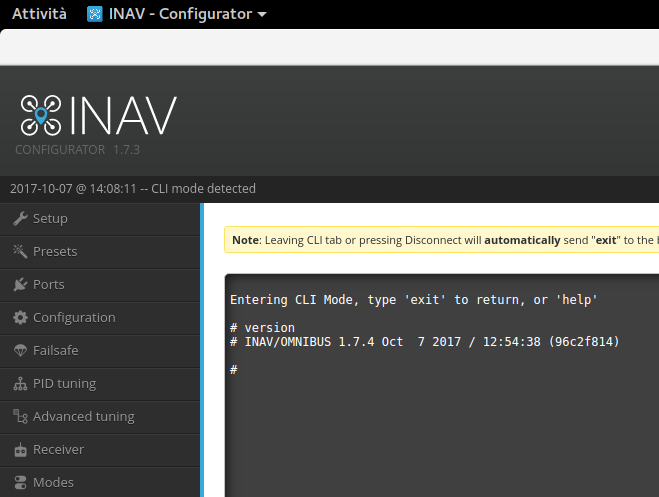Click the Presets magic wand icon

pyautogui.click(x=20, y=251)
